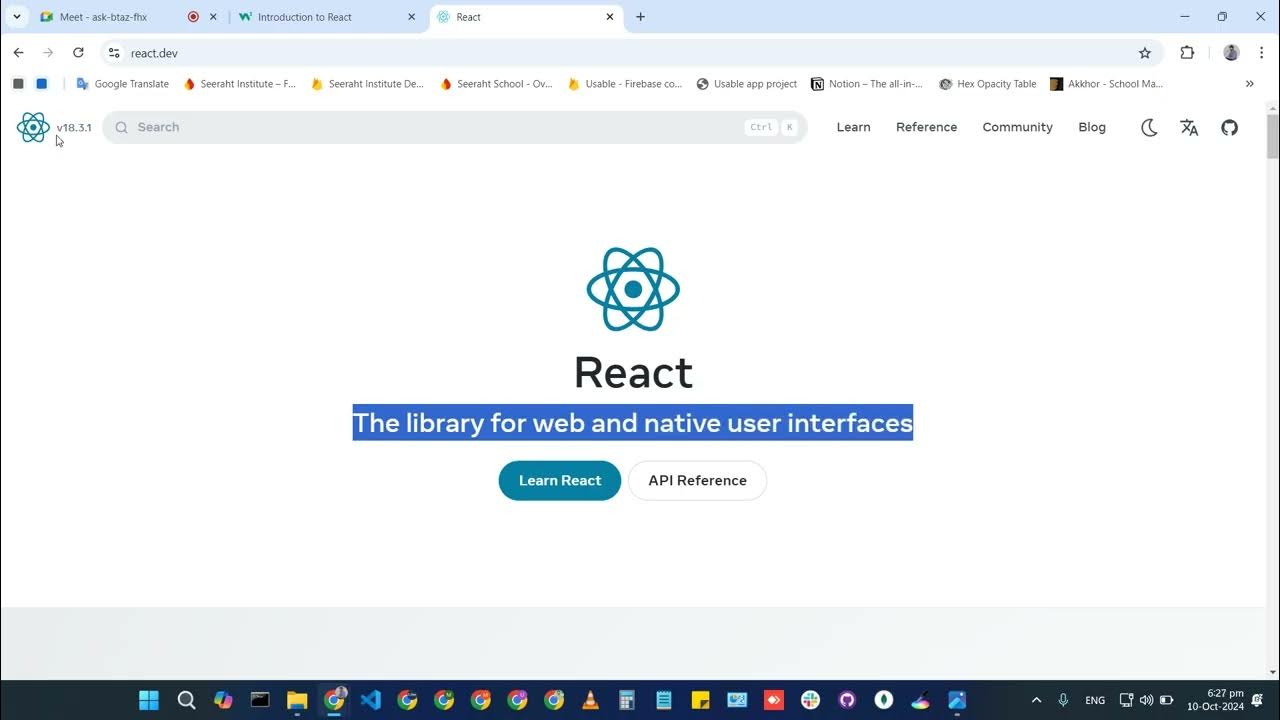Open the Seeraht School bookmark

[496, 84]
